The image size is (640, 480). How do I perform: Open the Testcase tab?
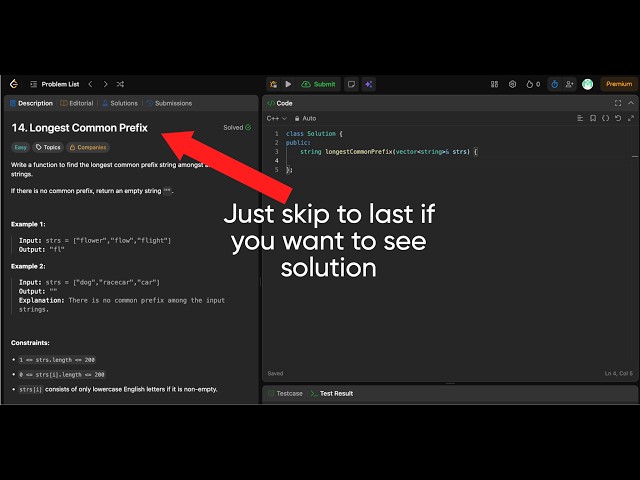pos(285,393)
